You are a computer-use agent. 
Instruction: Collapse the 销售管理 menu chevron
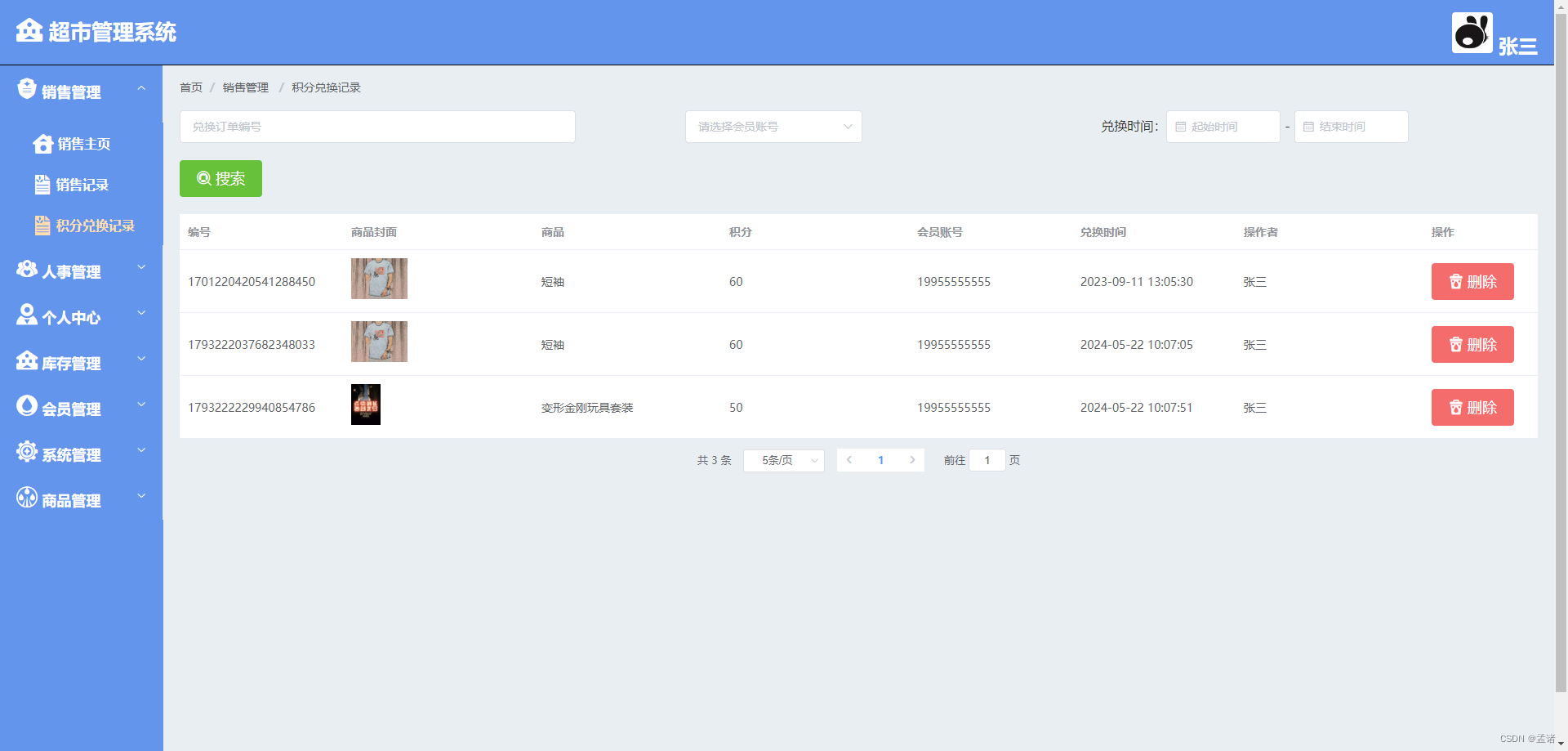(141, 88)
